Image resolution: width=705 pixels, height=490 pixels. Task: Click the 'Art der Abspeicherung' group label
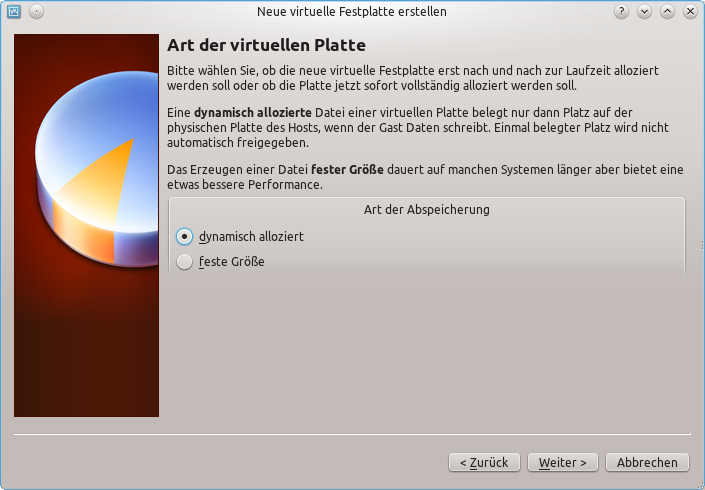[426, 210]
